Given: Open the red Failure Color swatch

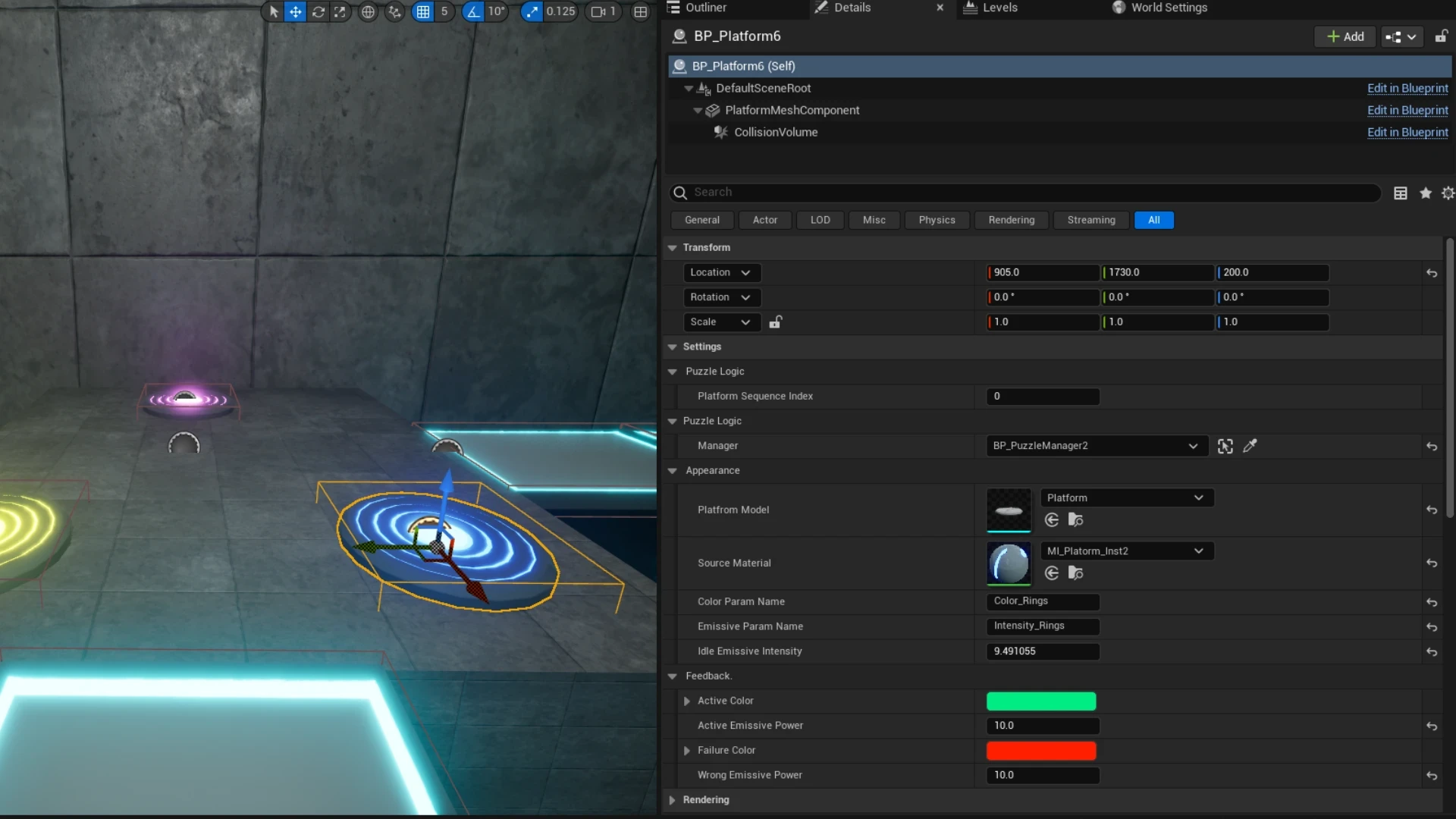Looking at the screenshot, I should [x=1041, y=751].
